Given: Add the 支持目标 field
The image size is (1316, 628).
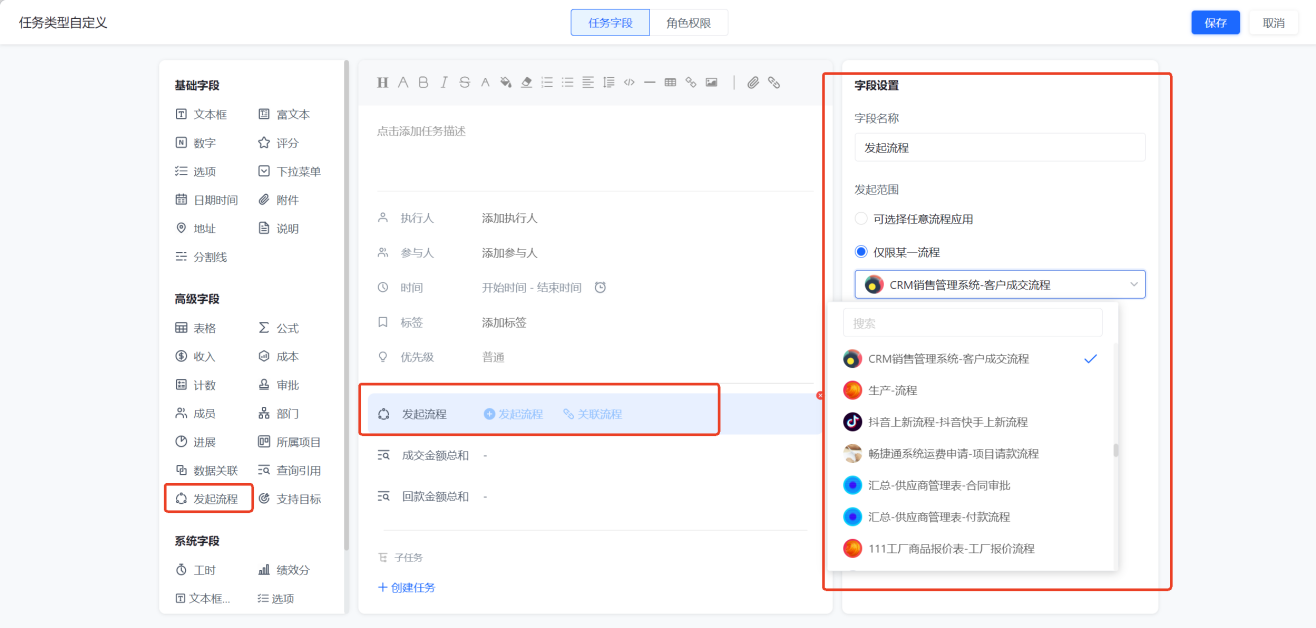Looking at the screenshot, I should click(x=290, y=498).
